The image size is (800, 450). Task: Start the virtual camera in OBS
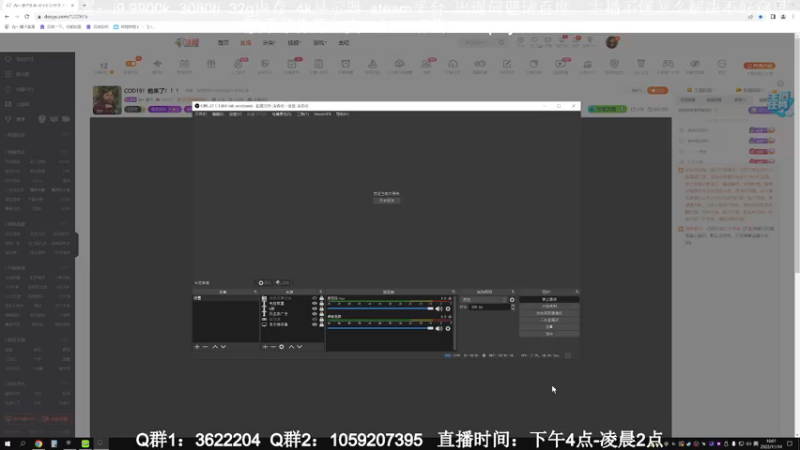549,313
